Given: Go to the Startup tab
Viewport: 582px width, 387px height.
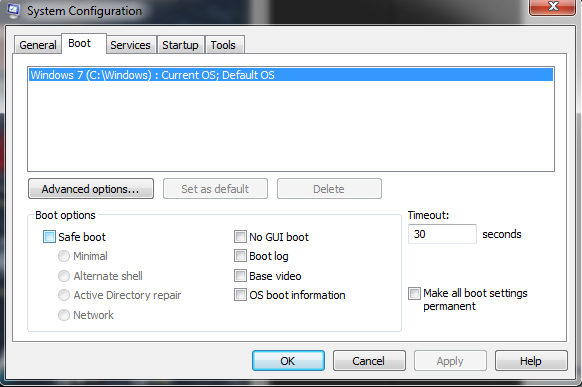Looking at the screenshot, I should pos(180,45).
